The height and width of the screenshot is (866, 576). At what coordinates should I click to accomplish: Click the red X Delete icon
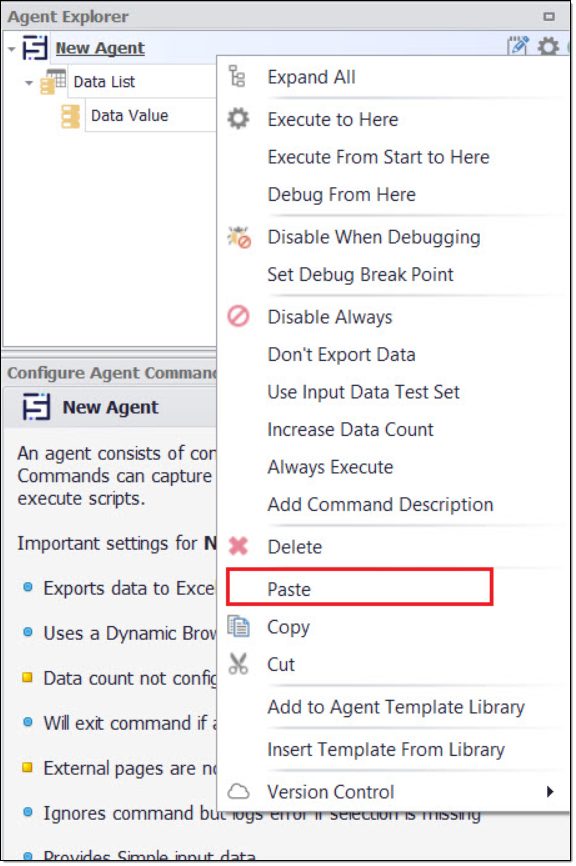click(x=238, y=546)
